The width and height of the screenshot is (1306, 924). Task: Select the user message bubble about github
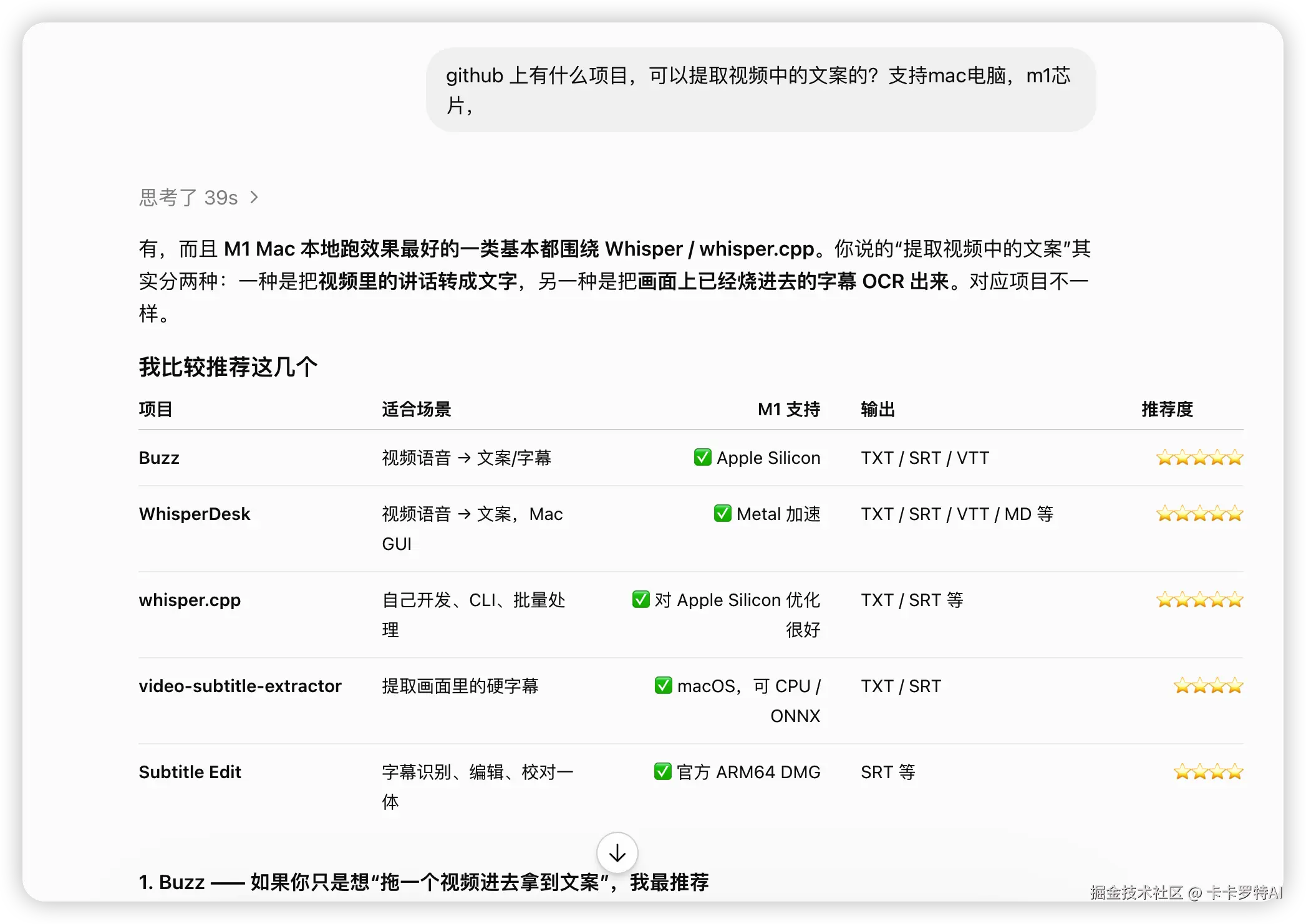coord(761,90)
